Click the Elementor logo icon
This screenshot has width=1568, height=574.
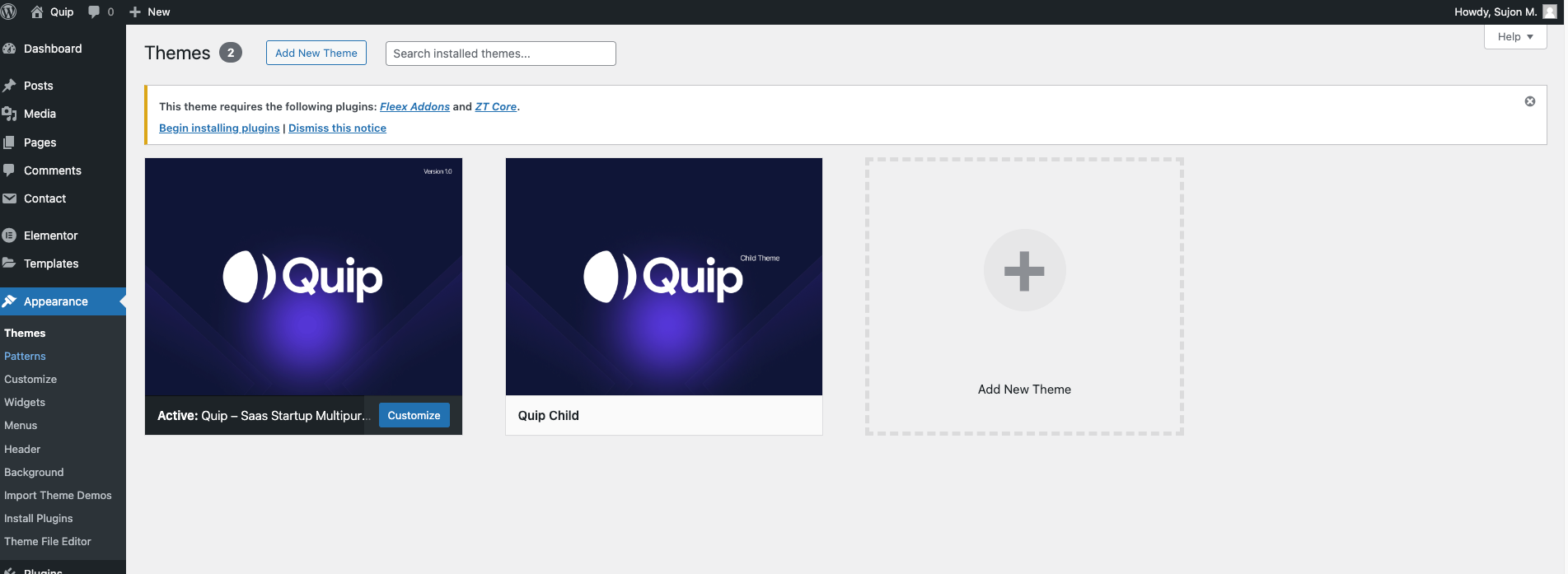pyautogui.click(x=10, y=236)
